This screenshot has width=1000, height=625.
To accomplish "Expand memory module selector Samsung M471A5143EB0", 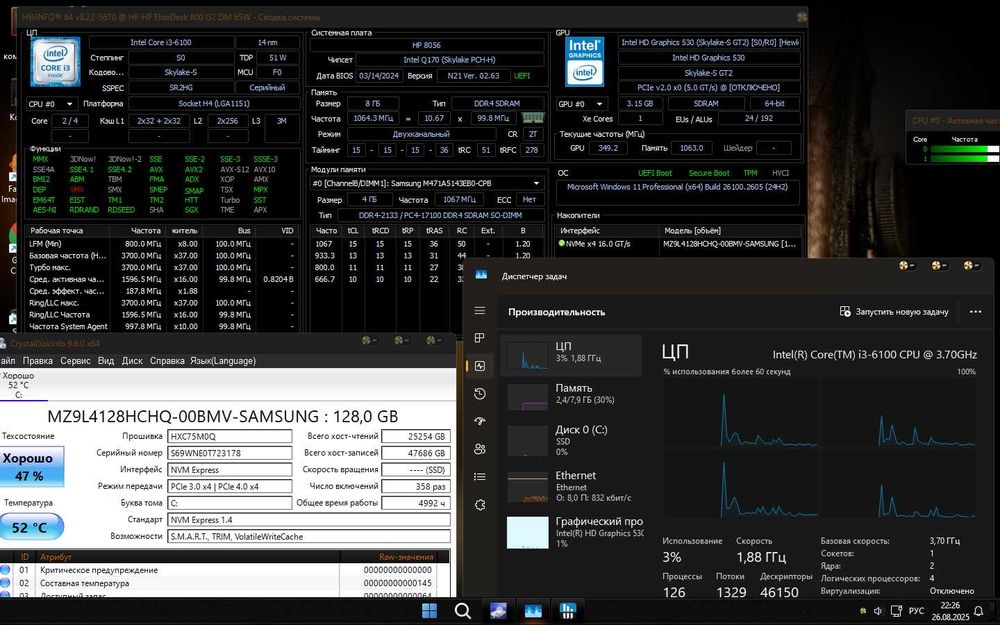I will pos(427,183).
